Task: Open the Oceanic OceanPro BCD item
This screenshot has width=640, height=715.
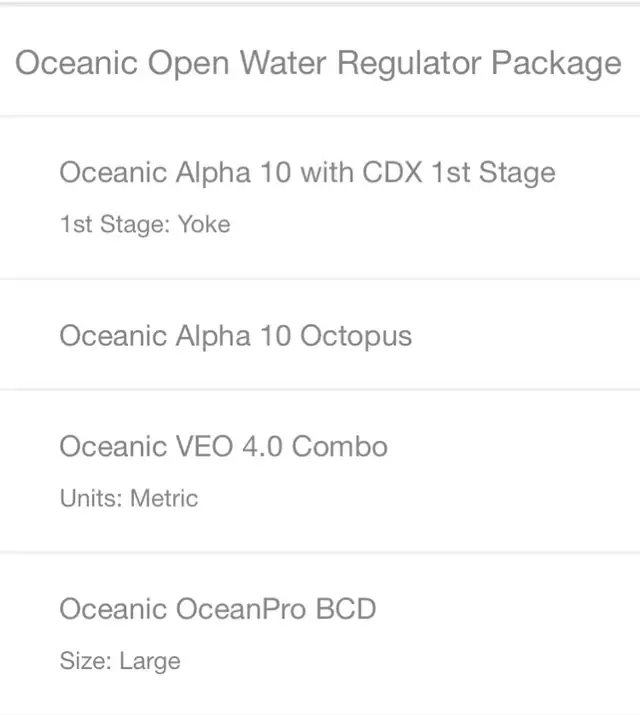Action: [218, 609]
